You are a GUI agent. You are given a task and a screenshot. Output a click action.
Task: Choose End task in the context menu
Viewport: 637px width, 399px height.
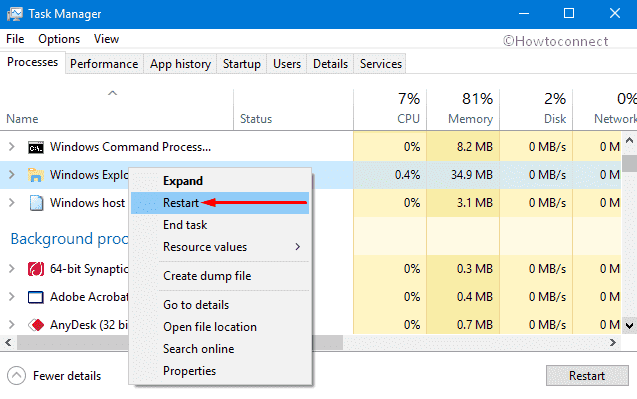(220, 225)
